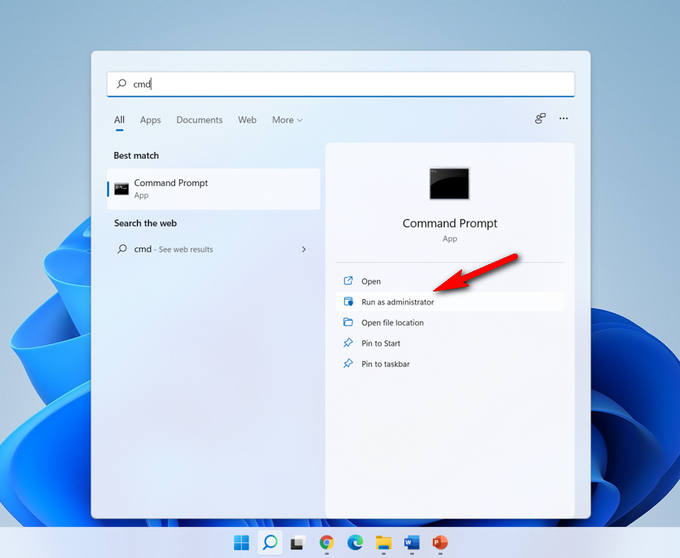
Task: Launch Microsoft Edge from the taskbar
Action: pos(355,542)
